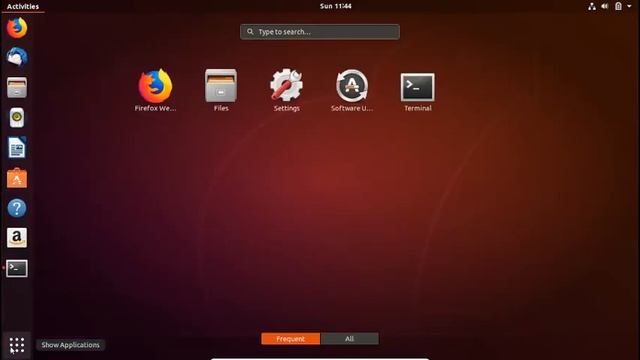Click the battery icon in top bar
This screenshot has height=360, width=640.
pos(618,6)
